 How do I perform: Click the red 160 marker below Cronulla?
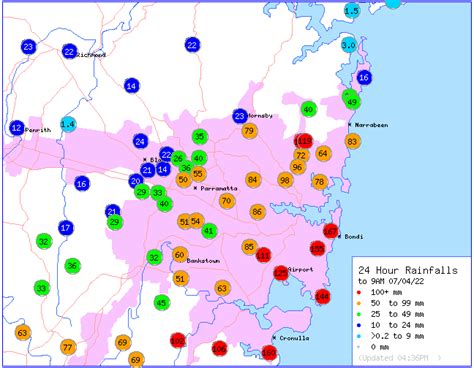click(x=269, y=353)
